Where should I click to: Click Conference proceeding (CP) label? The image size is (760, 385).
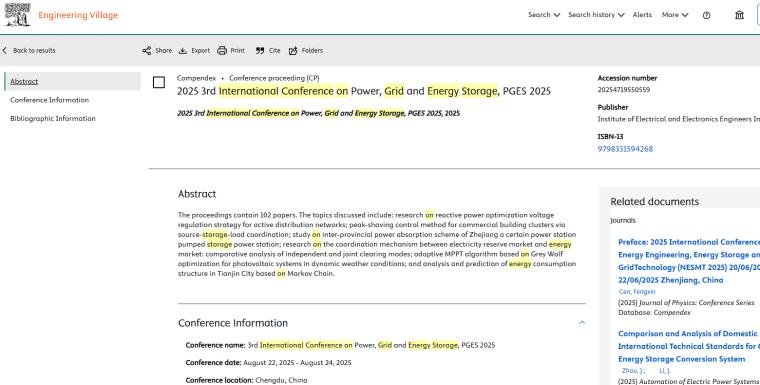coord(274,78)
